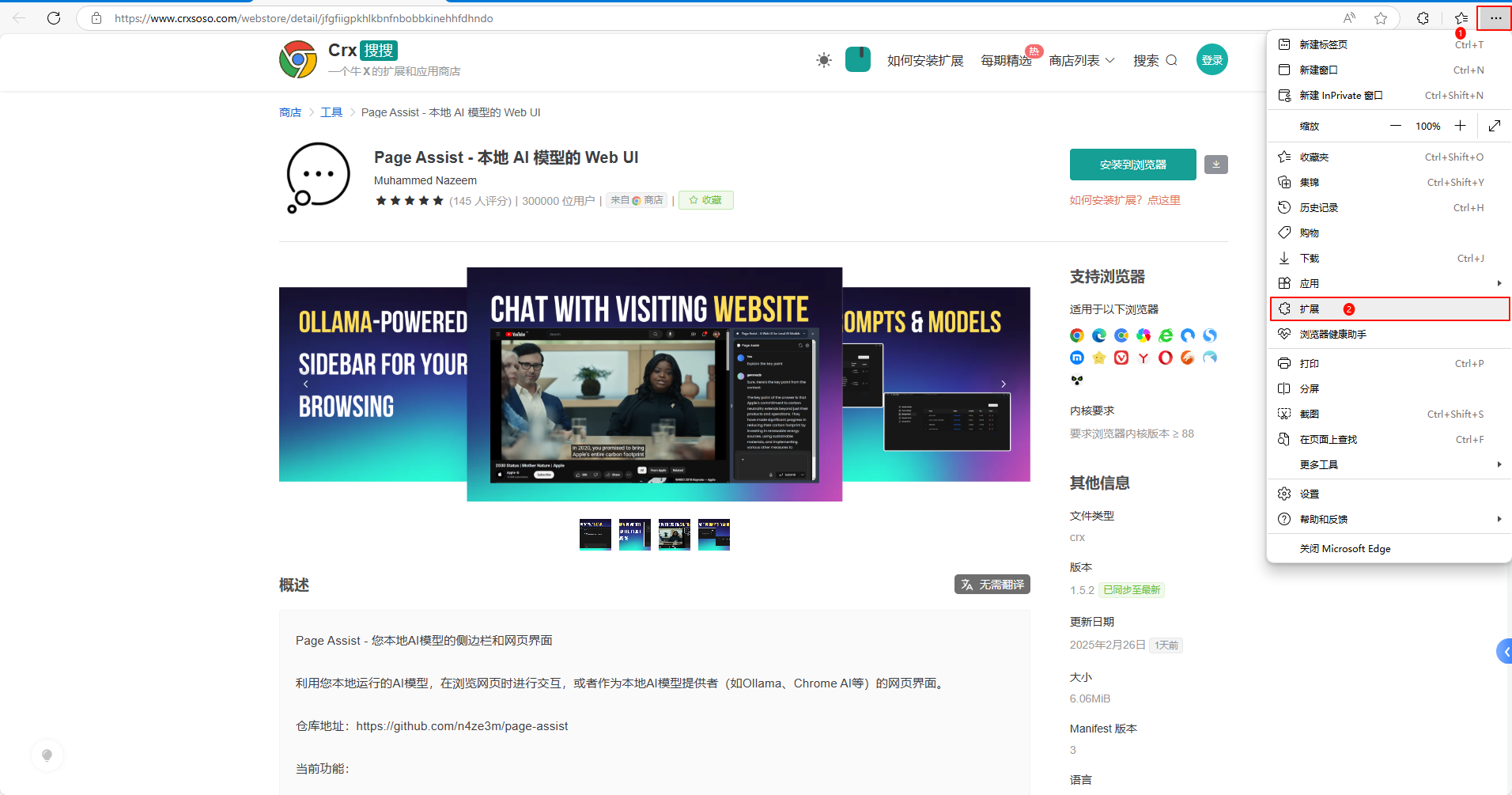Click the favorites star in address bar
Viewport: 1512px width, 795px height.
point(1381,18)
